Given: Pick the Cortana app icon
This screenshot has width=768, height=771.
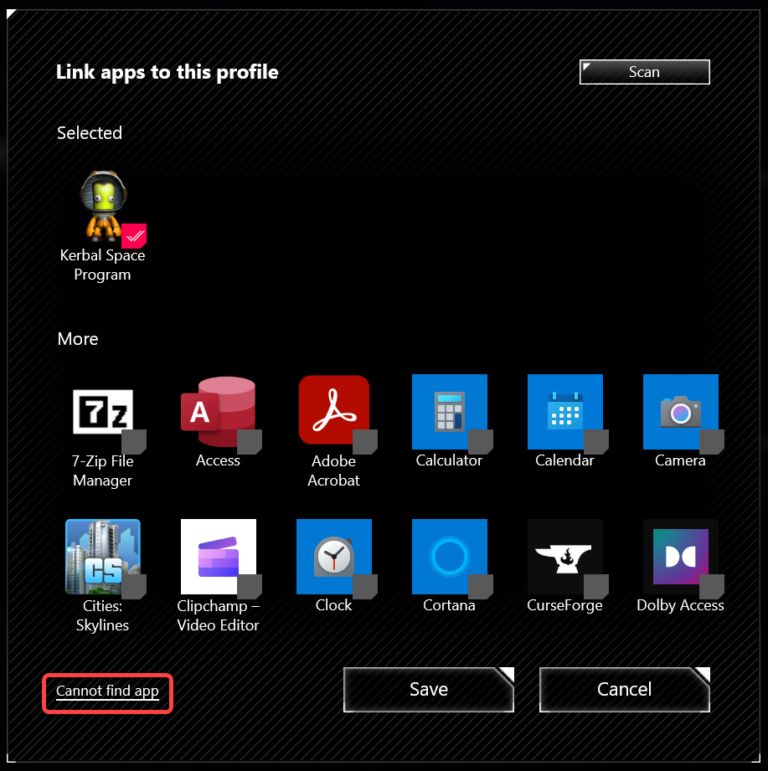Looking at the screenshot, I should coord(449,556).
